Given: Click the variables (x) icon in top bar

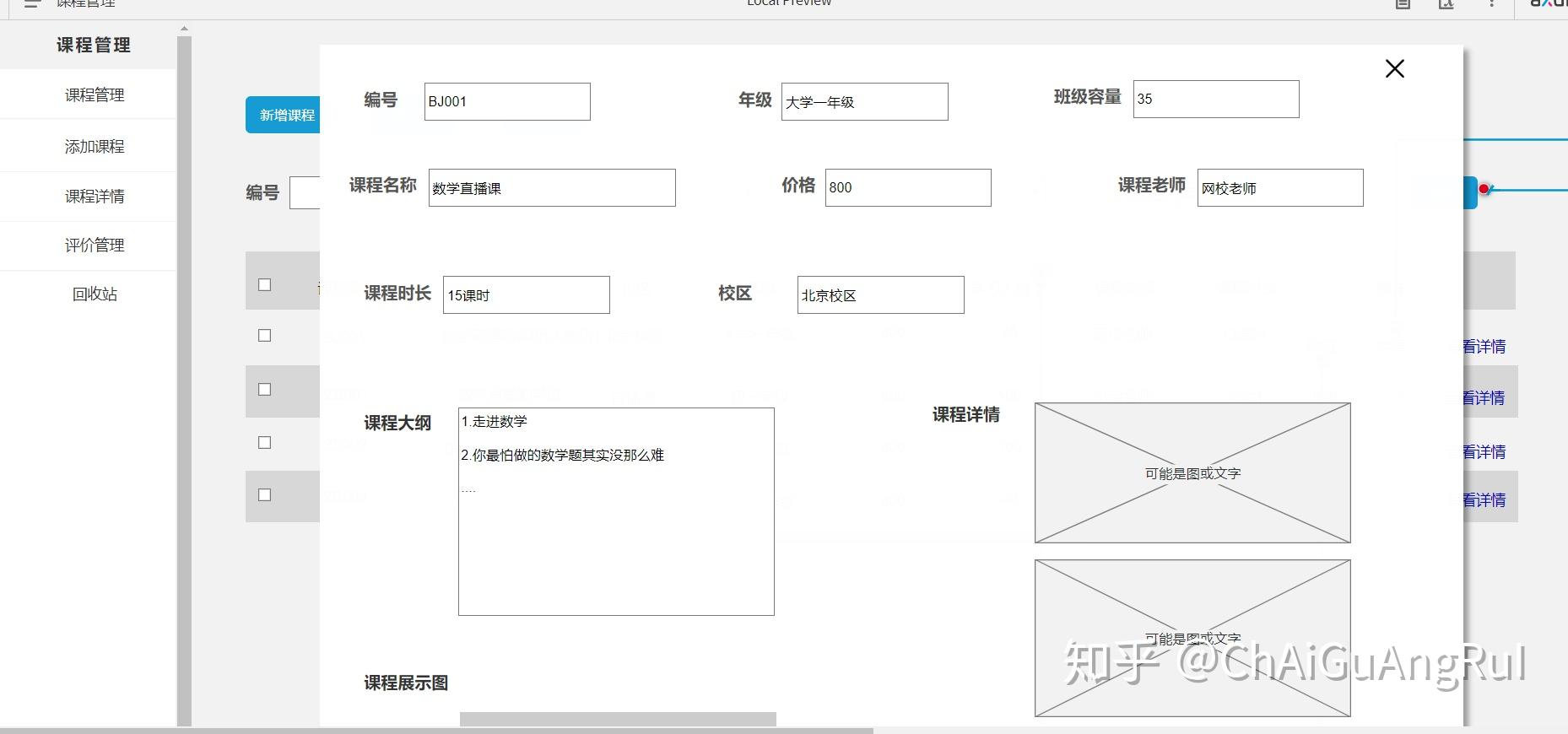Looking at the screenshot, I should (x=1446, y=3).
